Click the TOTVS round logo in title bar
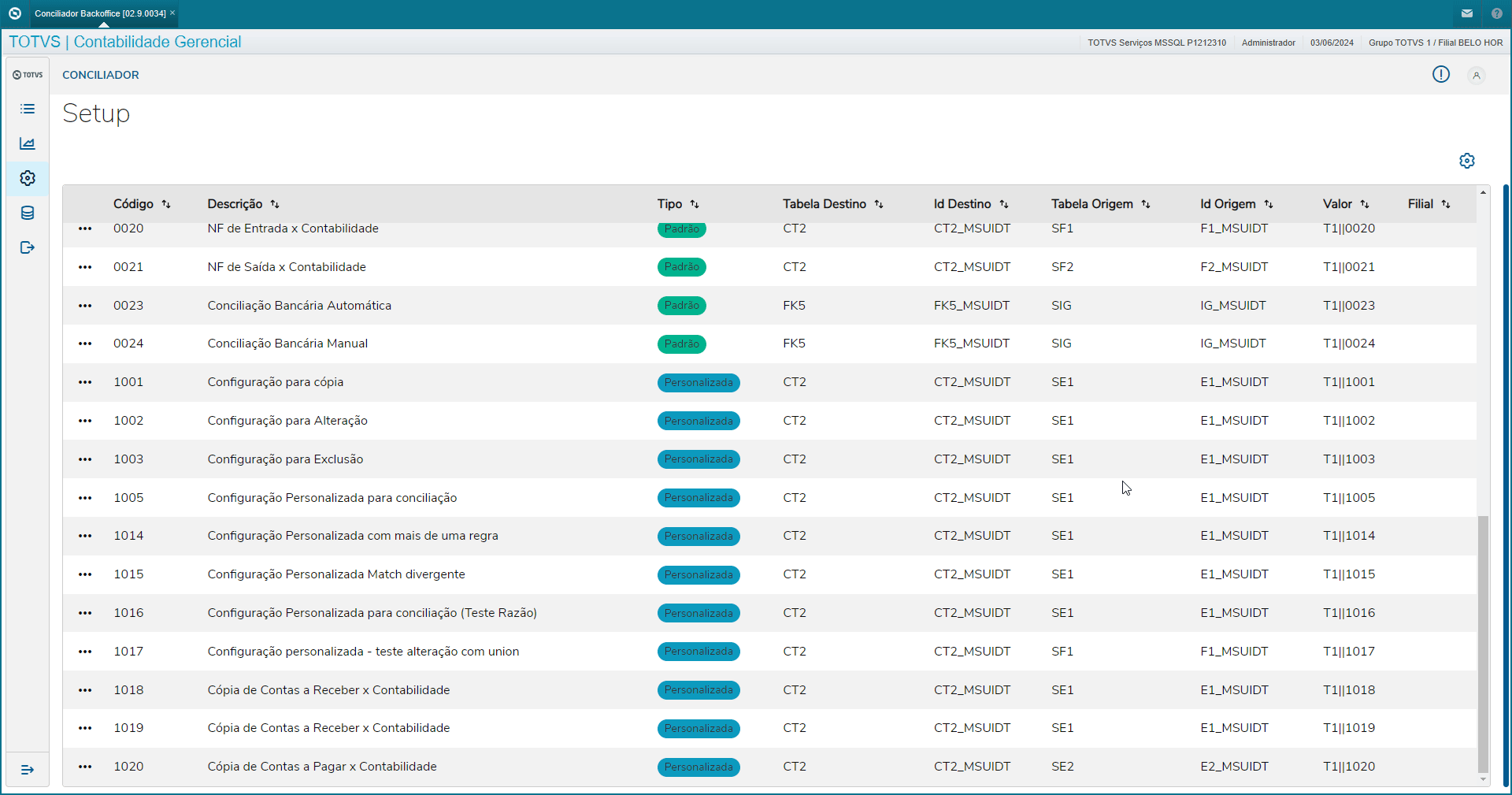Screen dimensions: 1512x795 [x=14, y=13]
